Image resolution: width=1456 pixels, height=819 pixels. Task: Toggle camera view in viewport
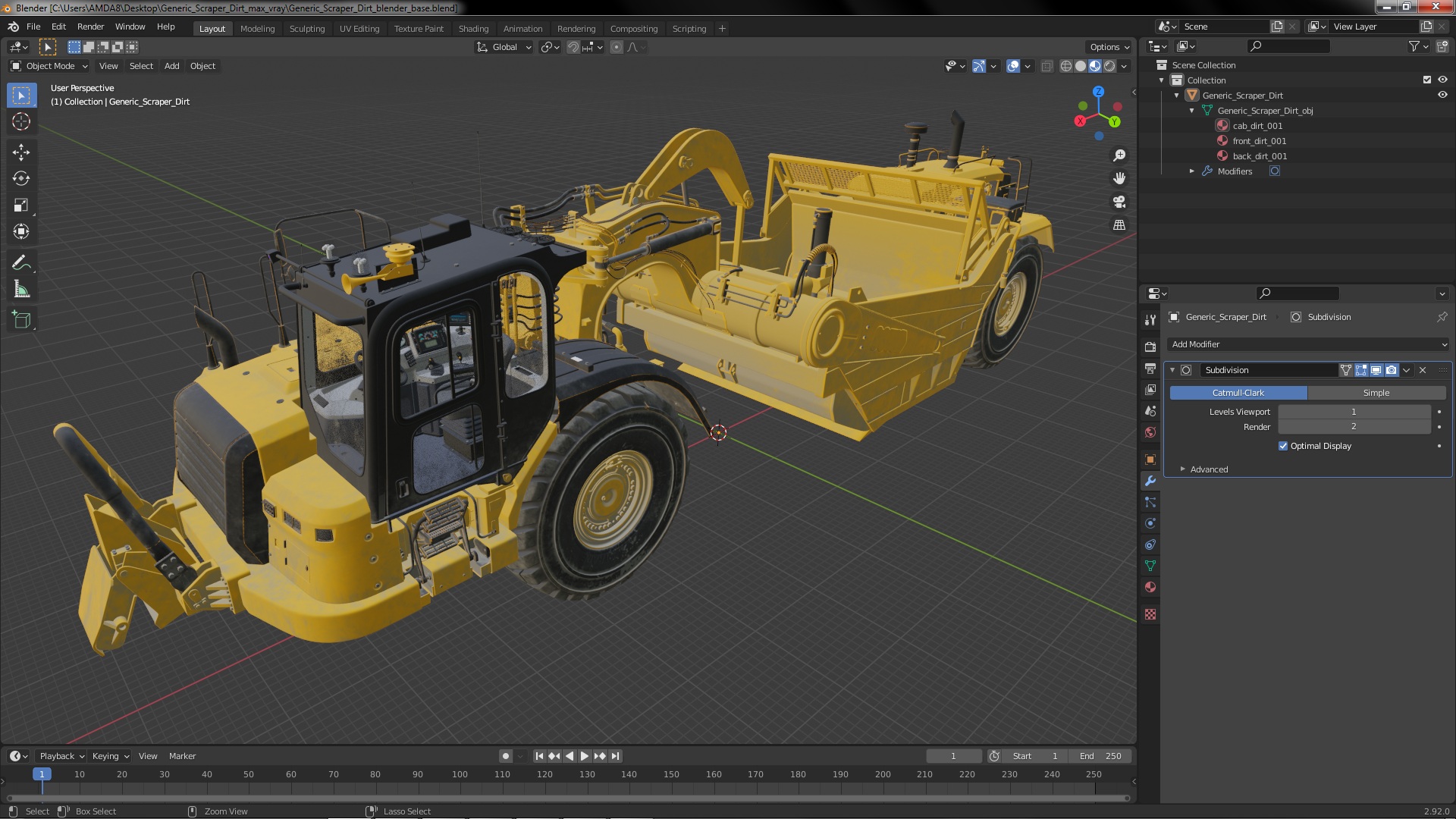[x=1119, y=202]
